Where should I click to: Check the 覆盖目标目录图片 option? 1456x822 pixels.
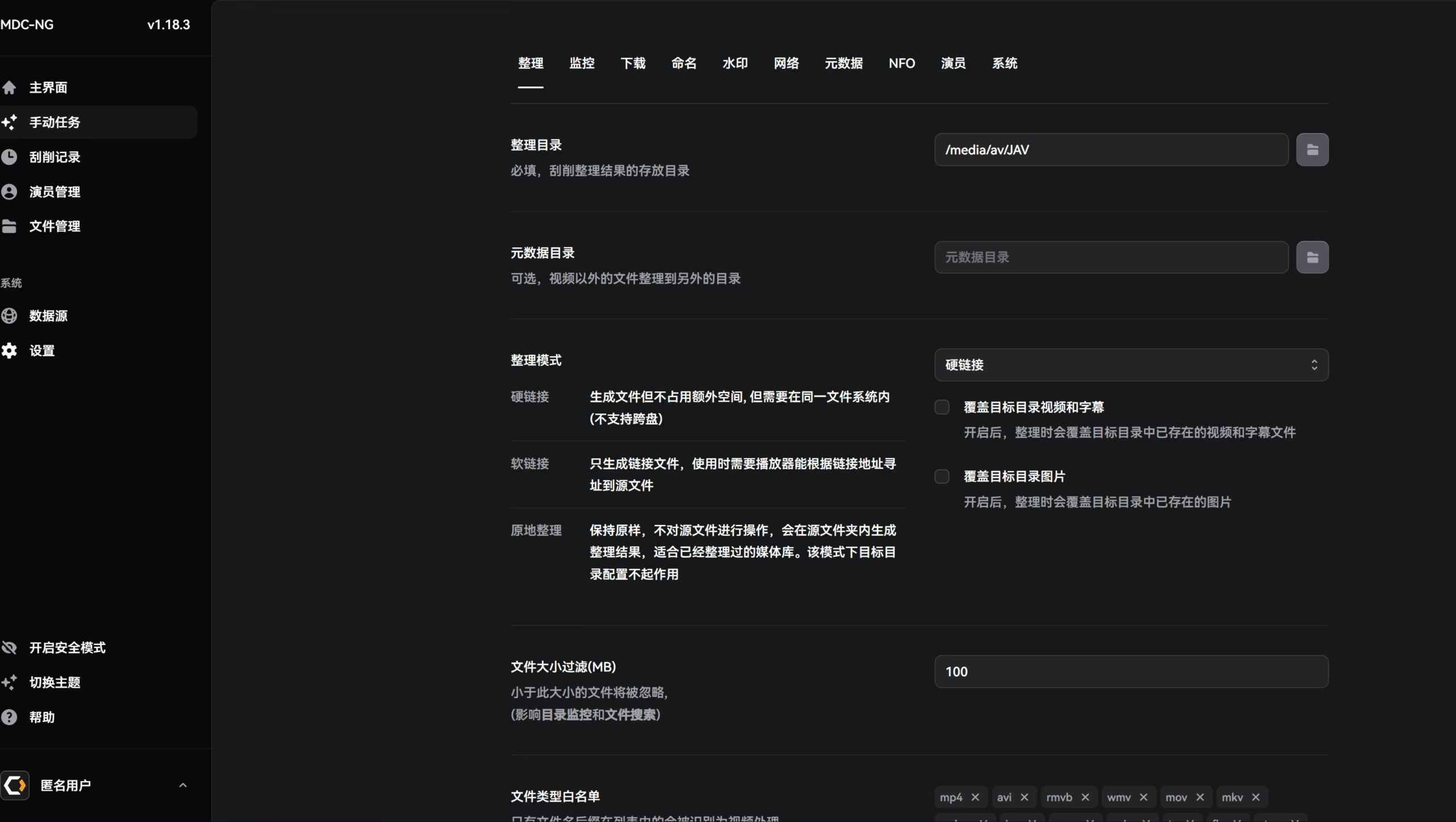click(x=942, y=477)
